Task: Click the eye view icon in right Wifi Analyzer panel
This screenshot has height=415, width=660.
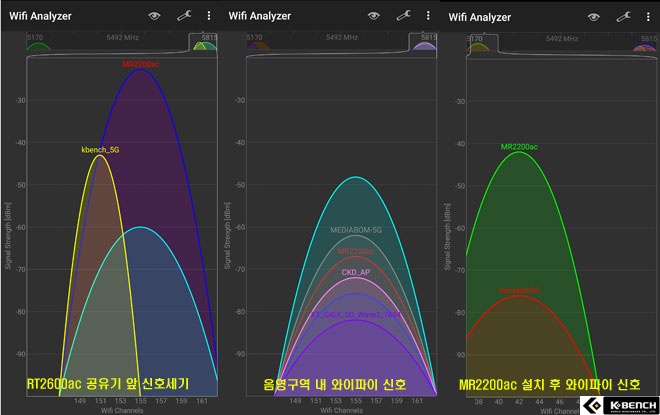Action: [593, 17]
